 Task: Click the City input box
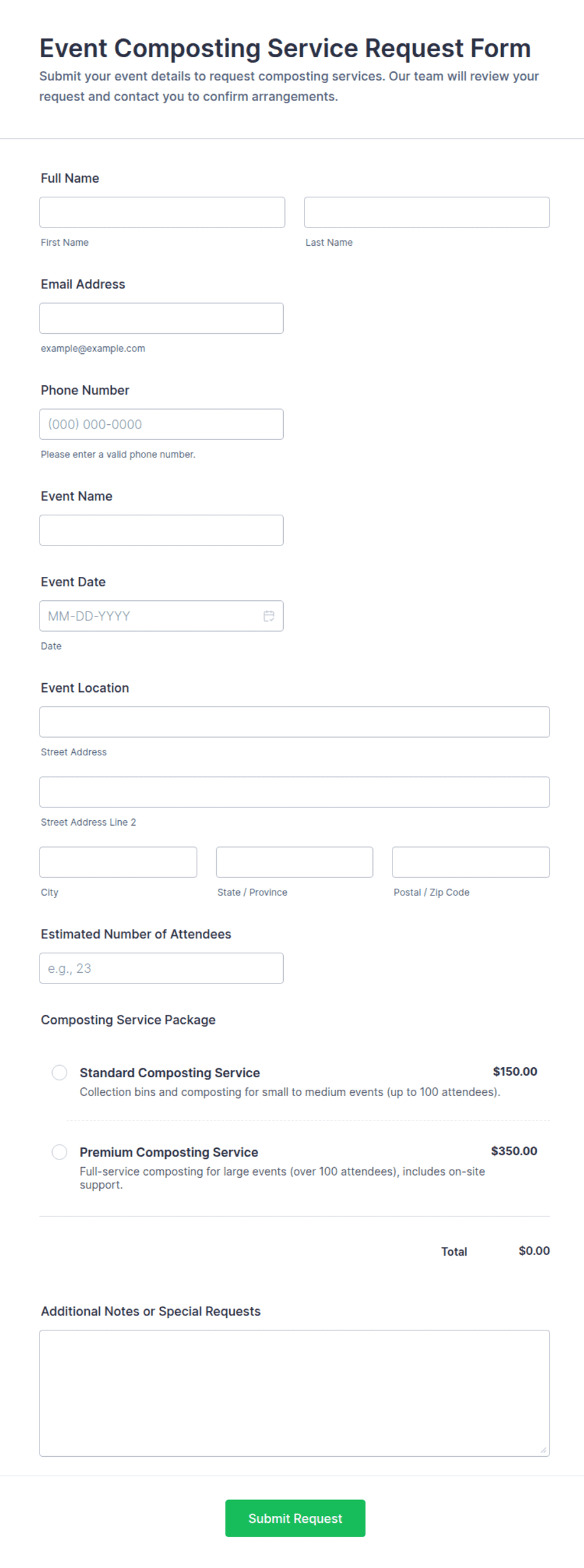[118, 862]
